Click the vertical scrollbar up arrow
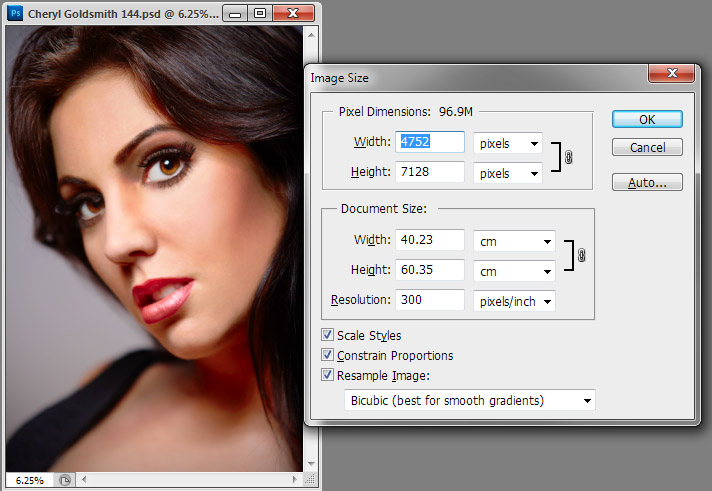The image size is (712, 491). (311, 35)
